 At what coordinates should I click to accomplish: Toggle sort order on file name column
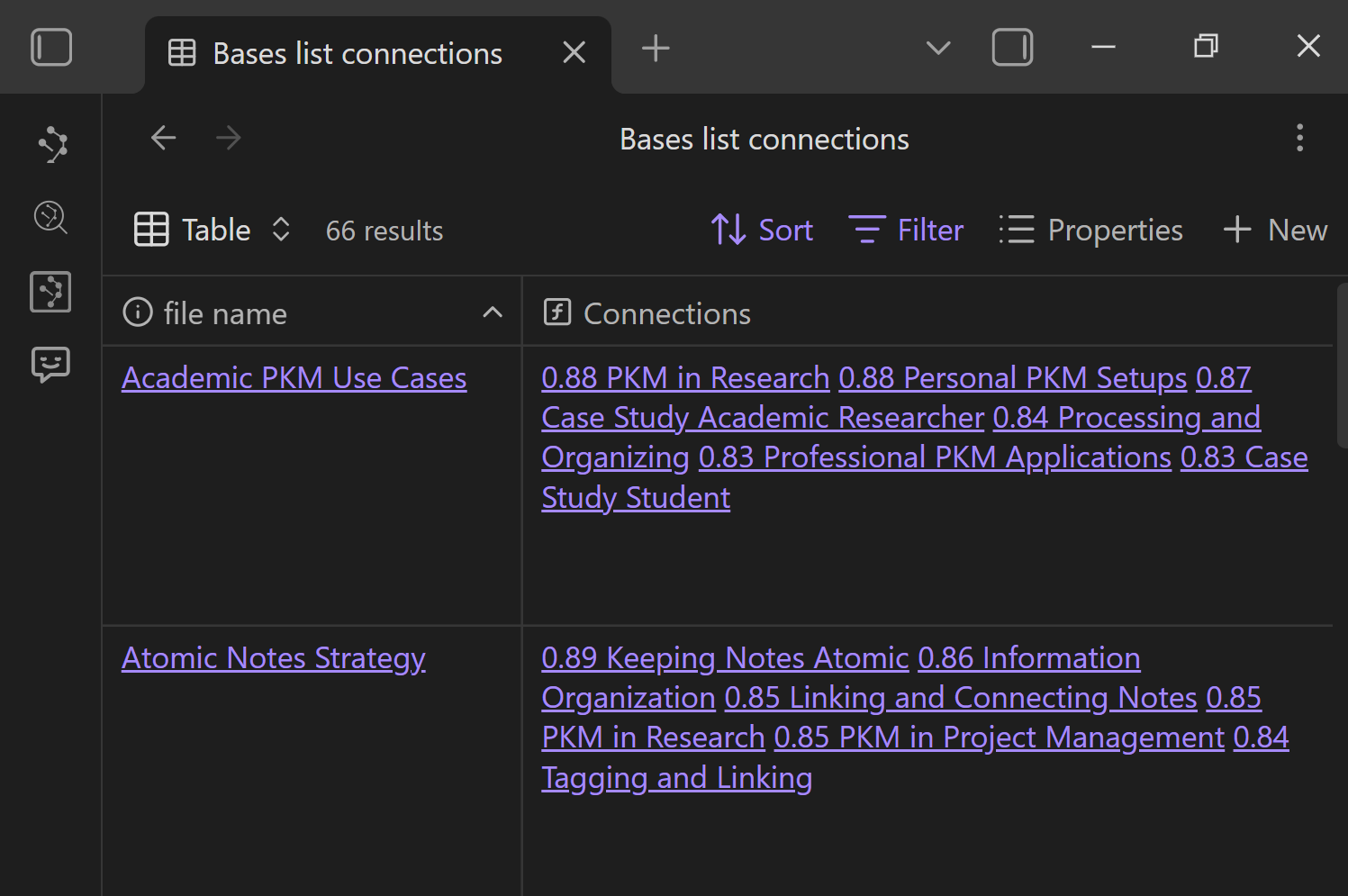[x=492, y=313]
